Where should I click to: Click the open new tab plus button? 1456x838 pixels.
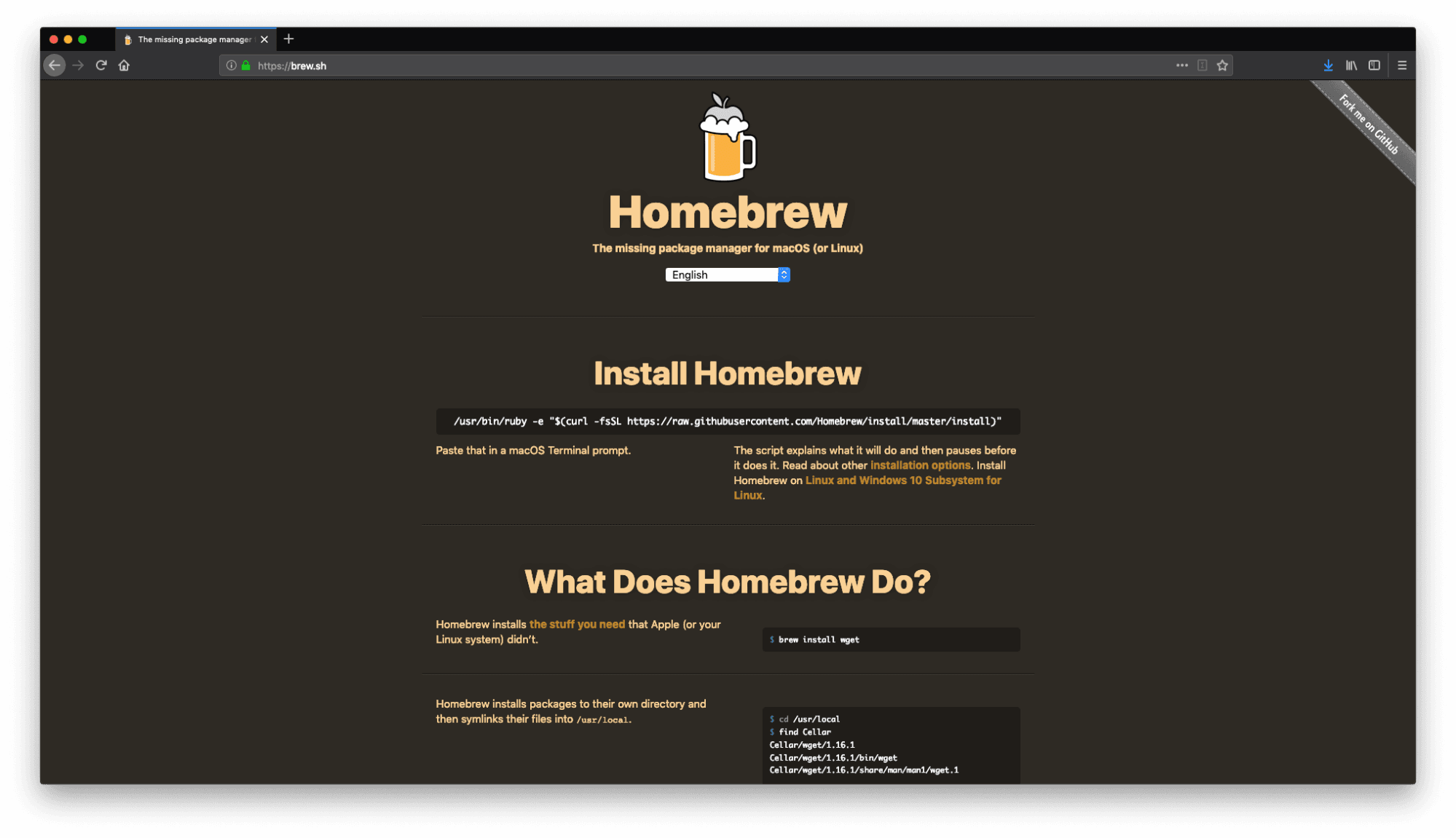[289, 39]
